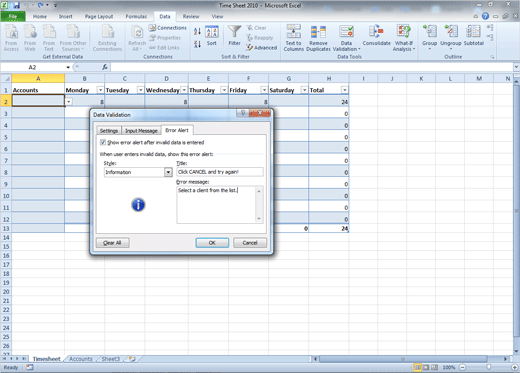
Task: Click Sort A to Z icon
Action: tap(197, 31)
